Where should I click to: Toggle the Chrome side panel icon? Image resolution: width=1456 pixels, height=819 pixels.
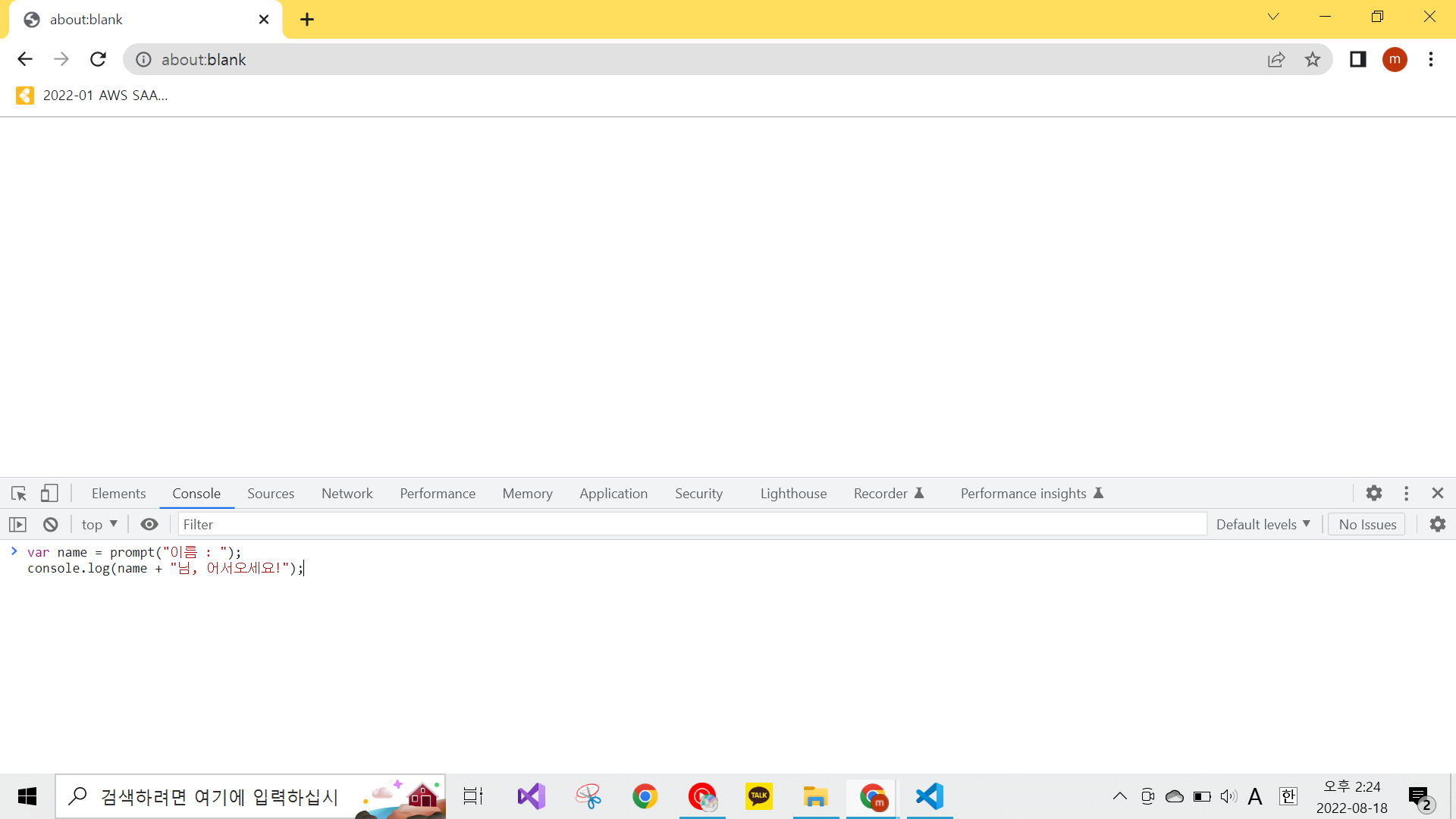(x=1357, y=60)
